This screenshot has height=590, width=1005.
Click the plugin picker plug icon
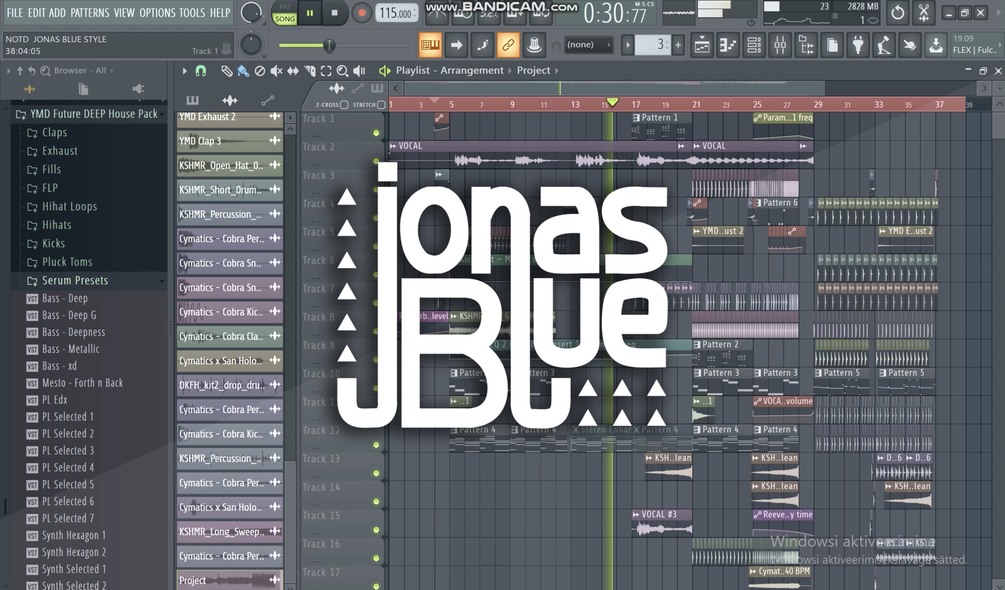click(858, 45)
